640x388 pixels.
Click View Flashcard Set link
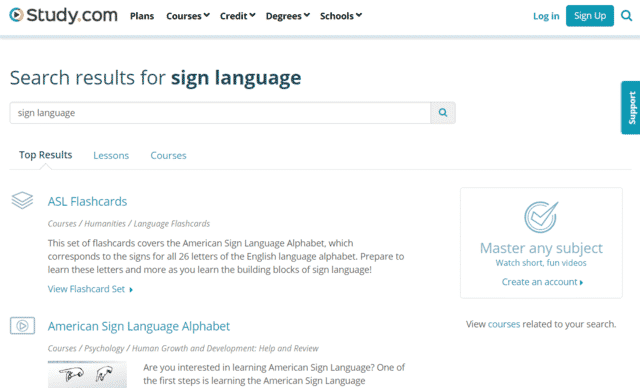pyautogui.click(x=90, y=289)
